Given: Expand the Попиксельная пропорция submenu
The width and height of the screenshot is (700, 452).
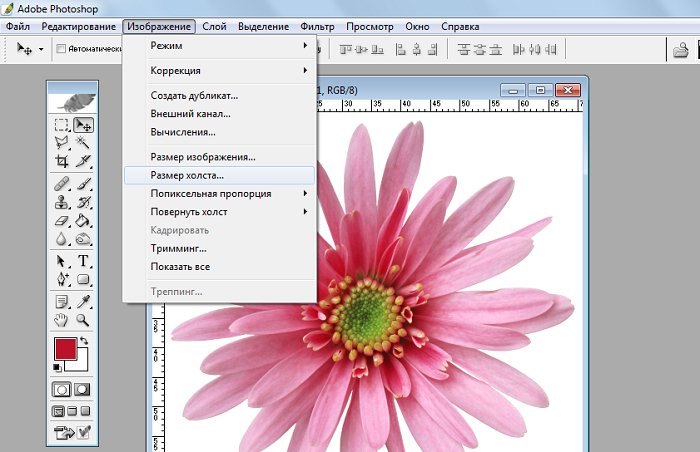Looking at the screenshot, I should [x=220, y=193].
